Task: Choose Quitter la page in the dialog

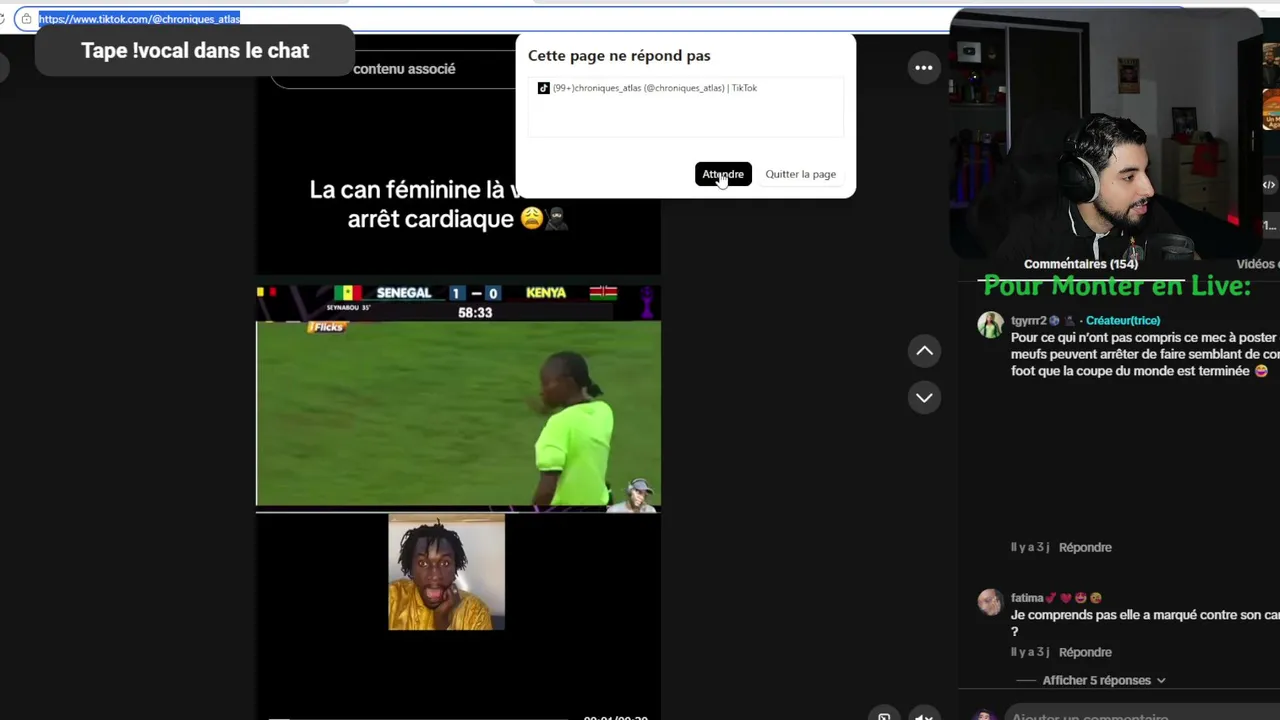Action: click(x=800, y=174)
